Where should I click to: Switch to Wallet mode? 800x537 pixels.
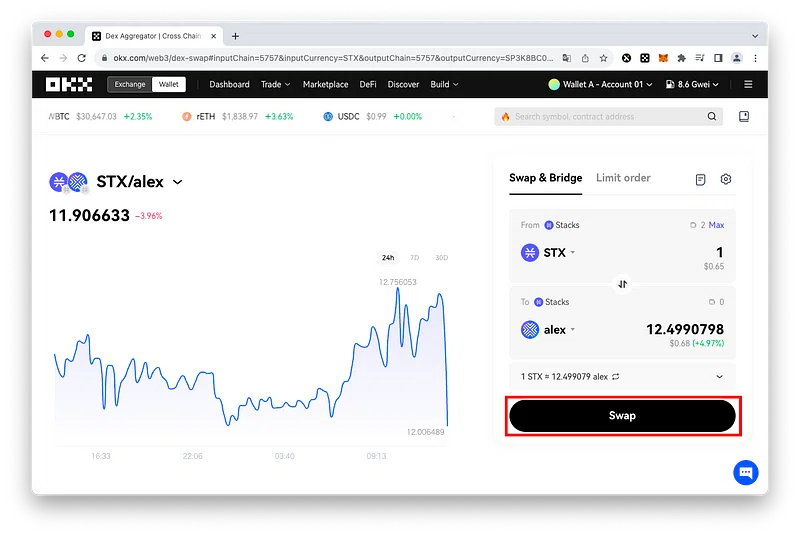[168, 84]
